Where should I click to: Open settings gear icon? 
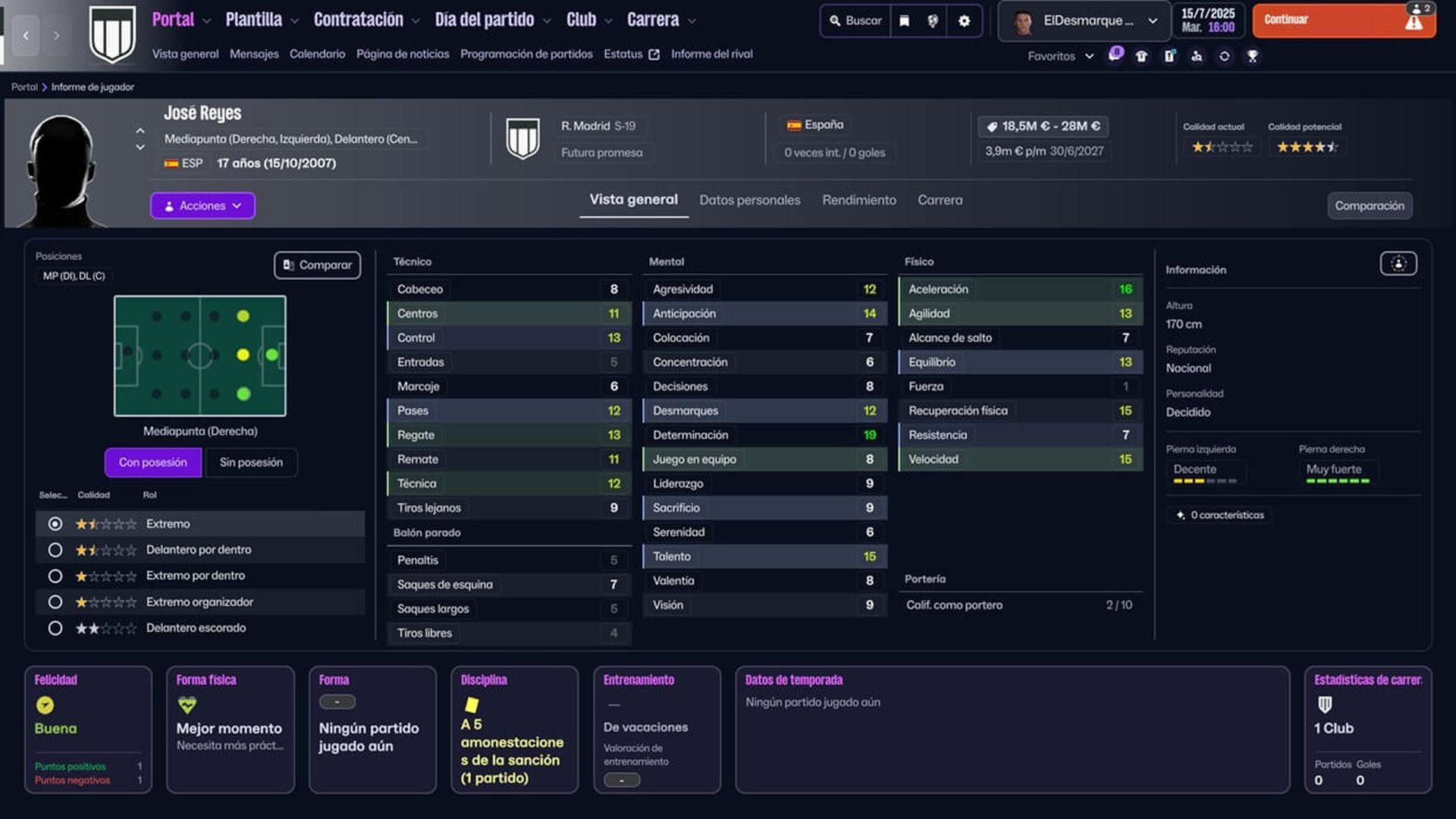[964, 20]
